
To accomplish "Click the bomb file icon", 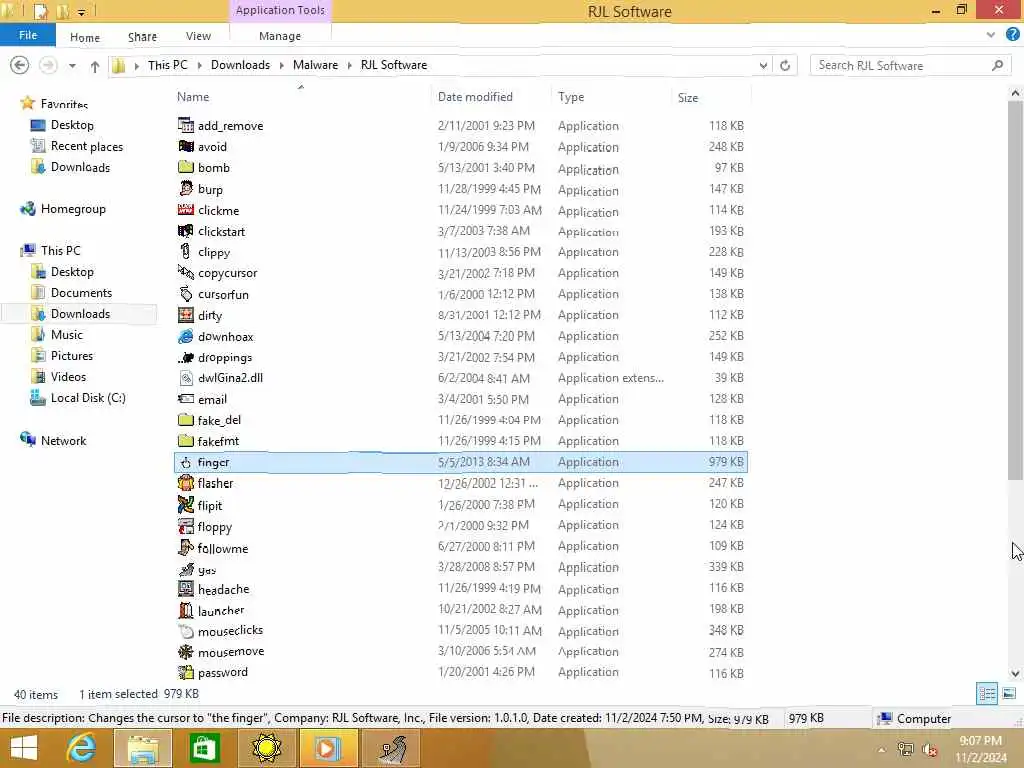I will pyautogui.click(x=186, y=167).
